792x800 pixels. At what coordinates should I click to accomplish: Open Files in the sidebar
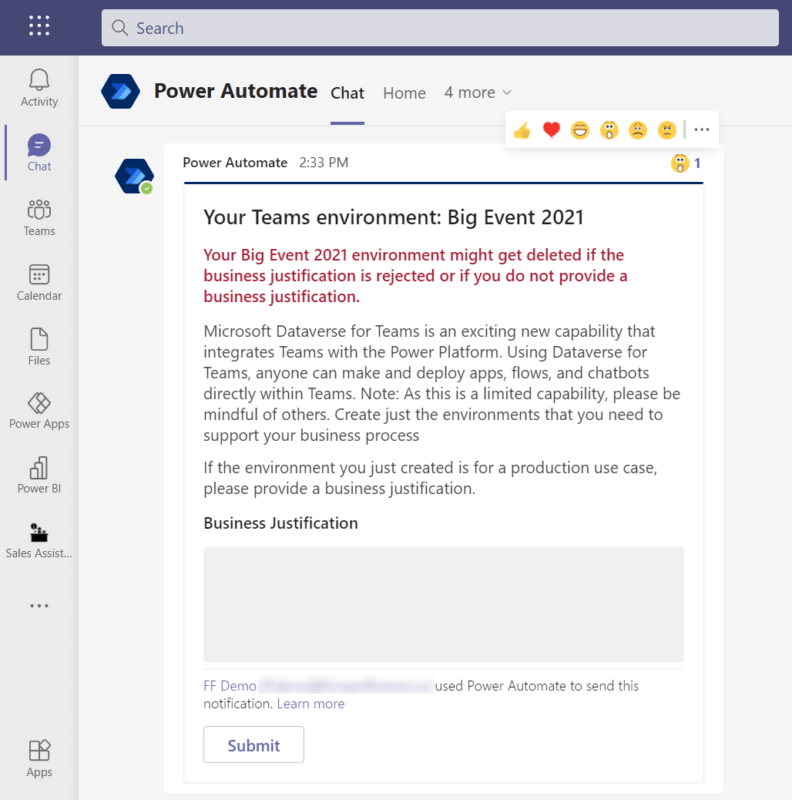[x=39, y=346]
